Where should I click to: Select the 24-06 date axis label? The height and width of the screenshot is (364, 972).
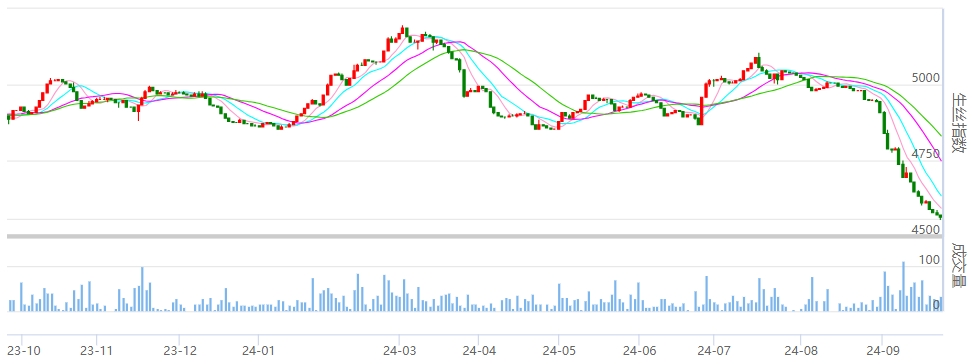(640, 351)
